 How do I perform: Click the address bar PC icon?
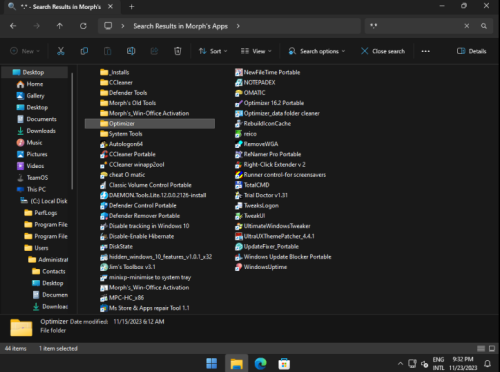[x=108, y=26]
